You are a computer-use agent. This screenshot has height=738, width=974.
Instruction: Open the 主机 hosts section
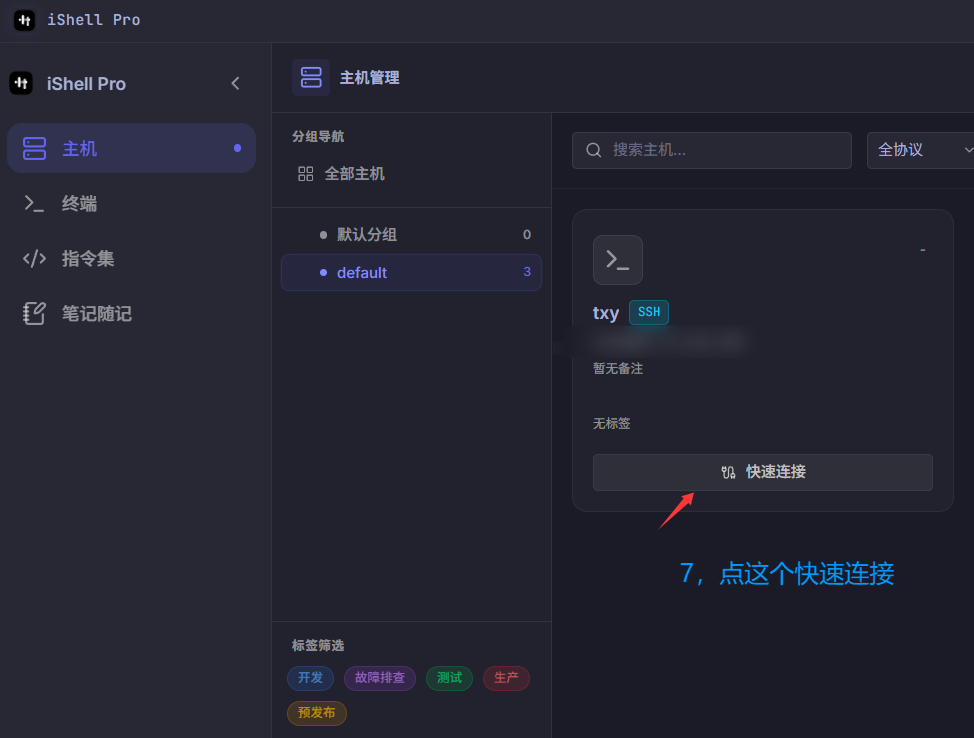(131, 148)
